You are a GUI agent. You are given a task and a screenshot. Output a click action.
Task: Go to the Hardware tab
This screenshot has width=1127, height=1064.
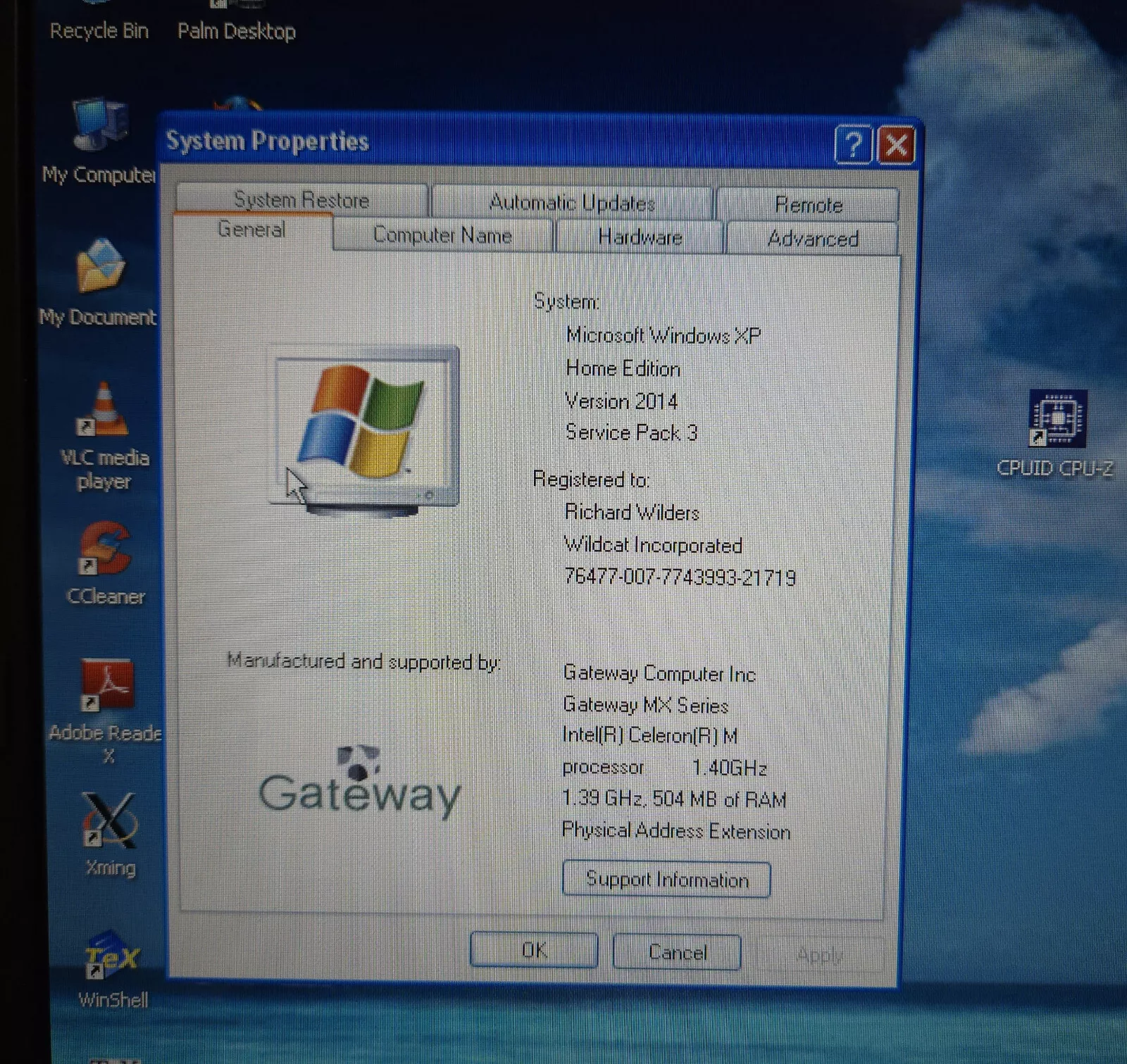640,237
